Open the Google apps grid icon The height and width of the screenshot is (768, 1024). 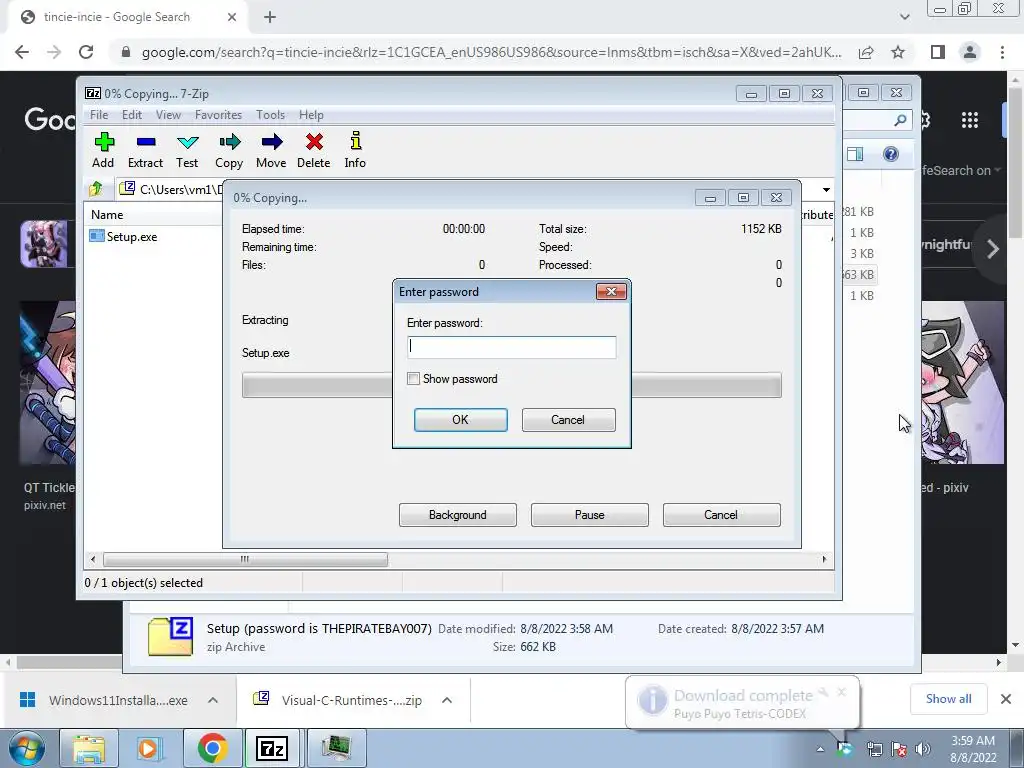(x=970, y=120)
